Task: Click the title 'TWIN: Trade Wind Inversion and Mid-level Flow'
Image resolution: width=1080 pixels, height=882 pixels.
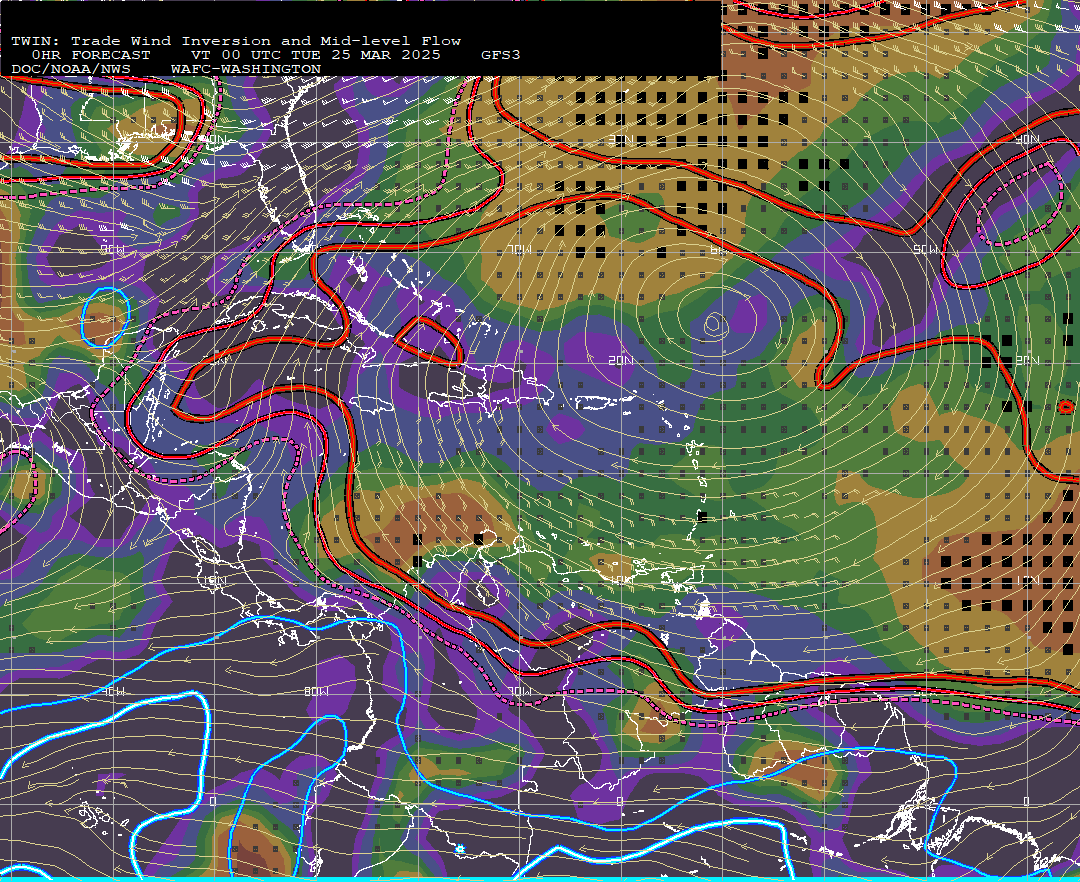Action: pyautogui.click(x=236, y=41)
